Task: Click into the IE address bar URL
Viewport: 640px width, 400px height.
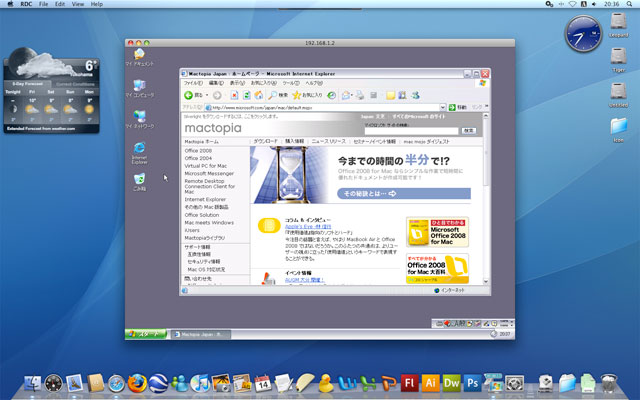Action: pyautogui.click(x=322, y=107)
